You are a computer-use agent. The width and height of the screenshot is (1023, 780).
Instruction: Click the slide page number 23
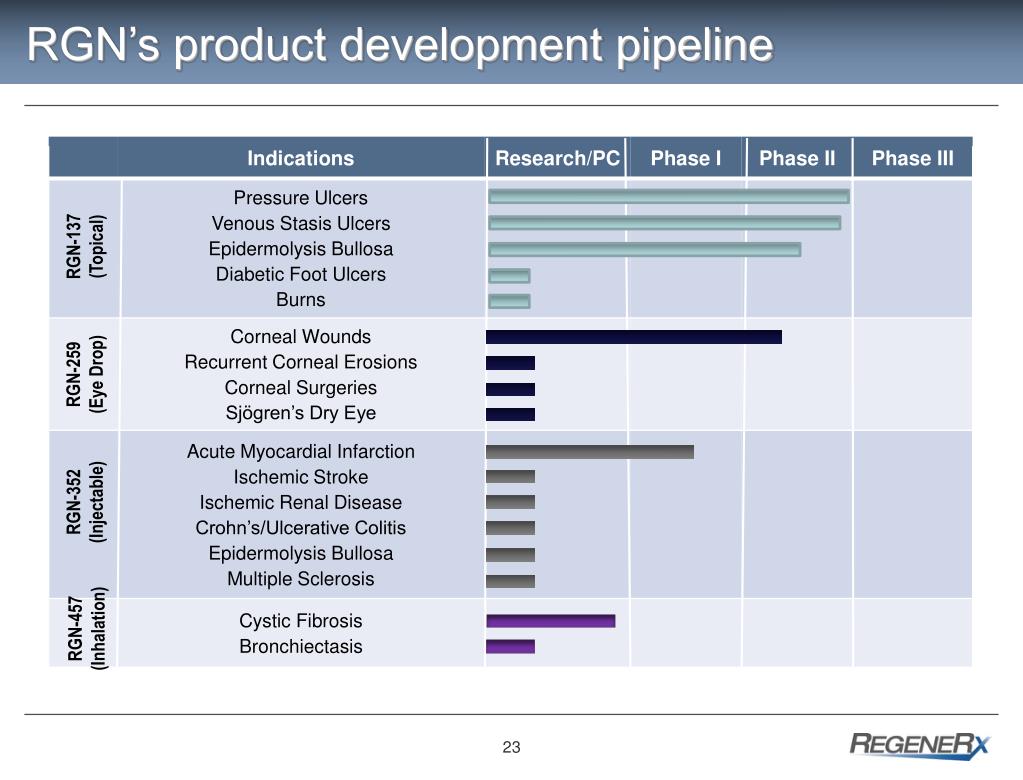[512, 747]
